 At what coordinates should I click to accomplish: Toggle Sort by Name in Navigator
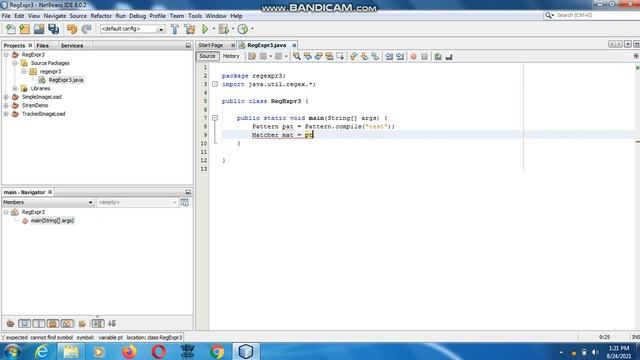[x=98, y=324]
